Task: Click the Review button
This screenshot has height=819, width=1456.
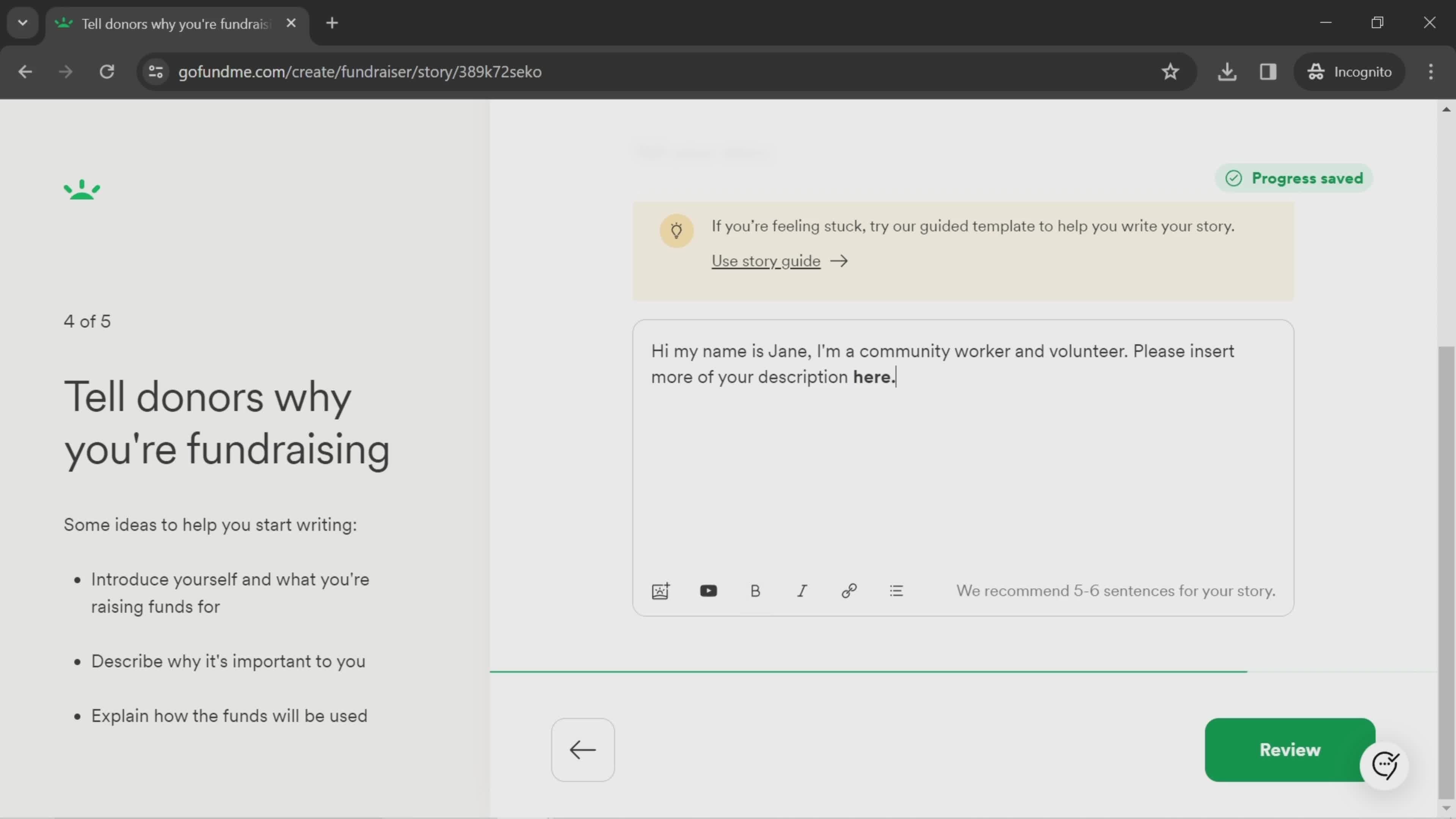Action: click(1289, 749)
